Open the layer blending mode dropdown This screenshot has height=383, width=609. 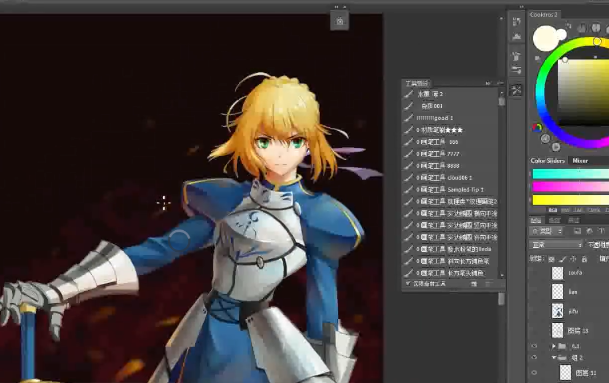click(x=556, y=245)
